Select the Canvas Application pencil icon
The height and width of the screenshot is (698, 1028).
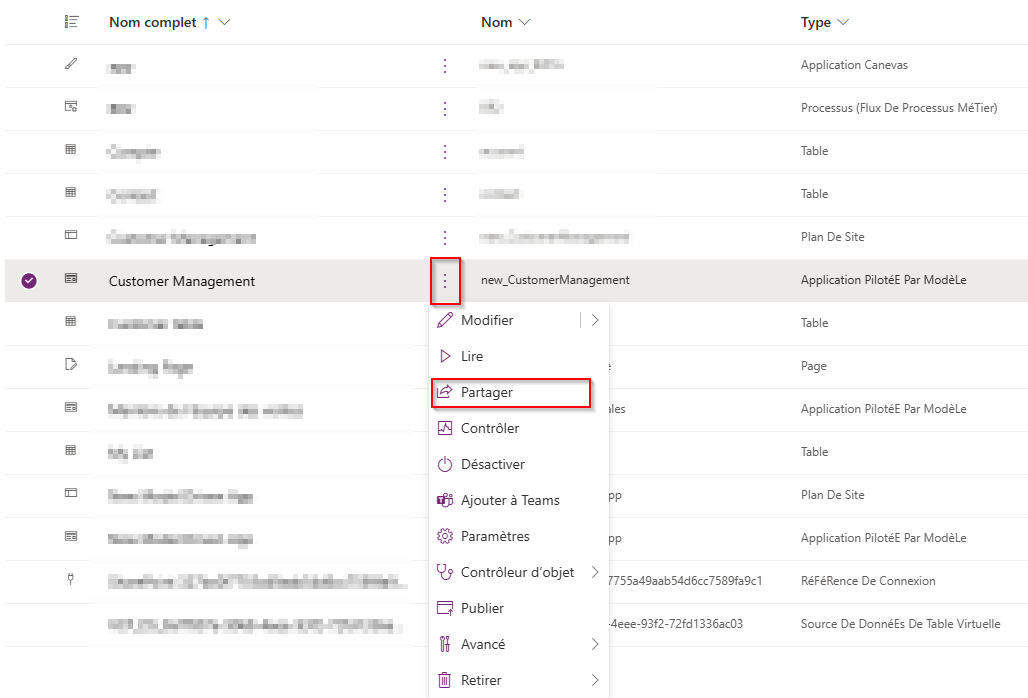pyautogui.click(x=70, y=64)
